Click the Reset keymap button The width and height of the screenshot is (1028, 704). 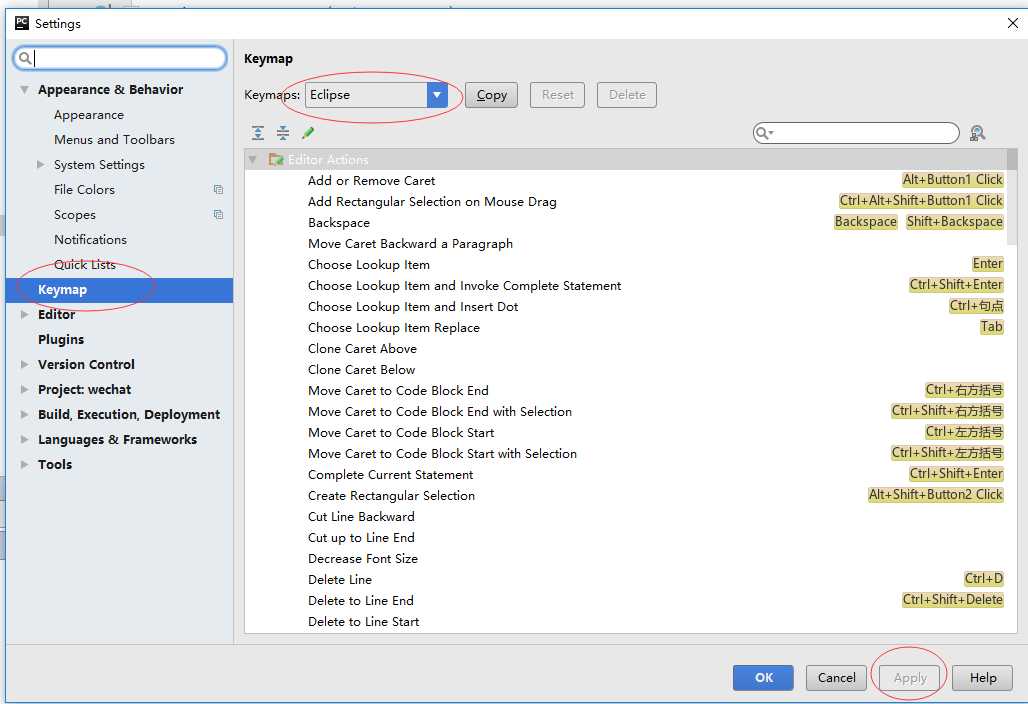[557, 95]
